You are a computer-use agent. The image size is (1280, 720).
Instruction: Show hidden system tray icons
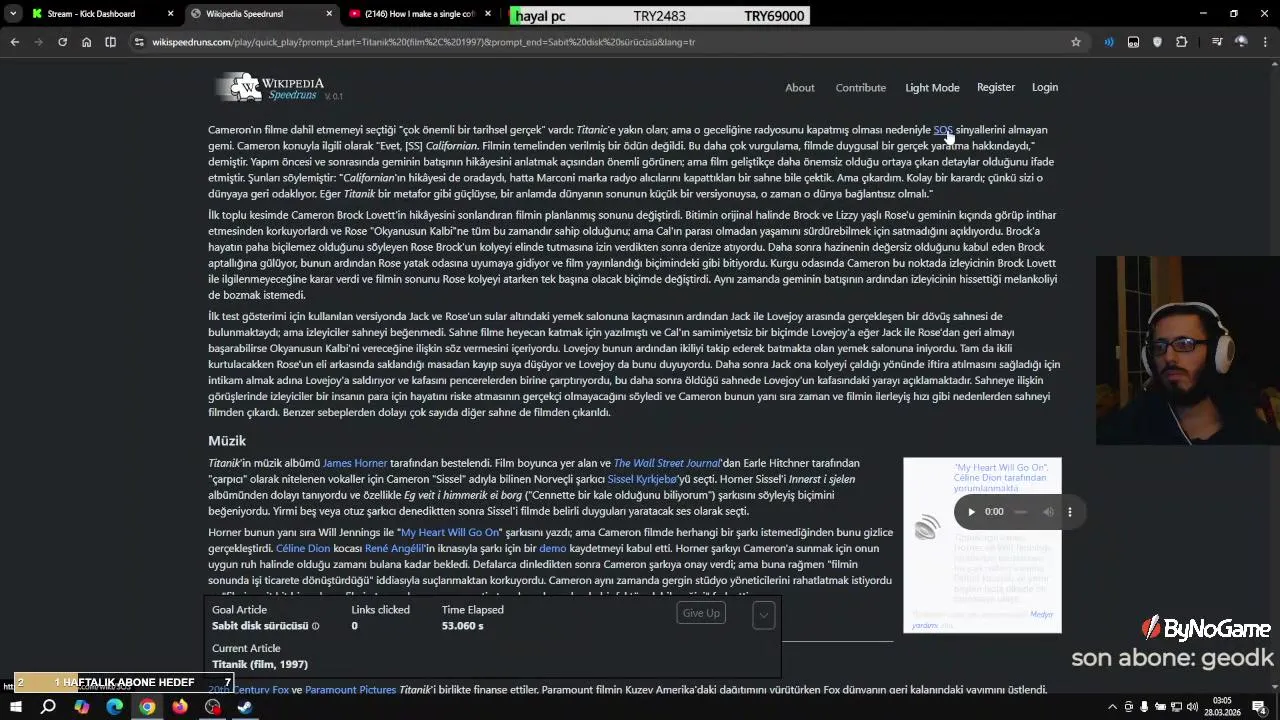1111,707
